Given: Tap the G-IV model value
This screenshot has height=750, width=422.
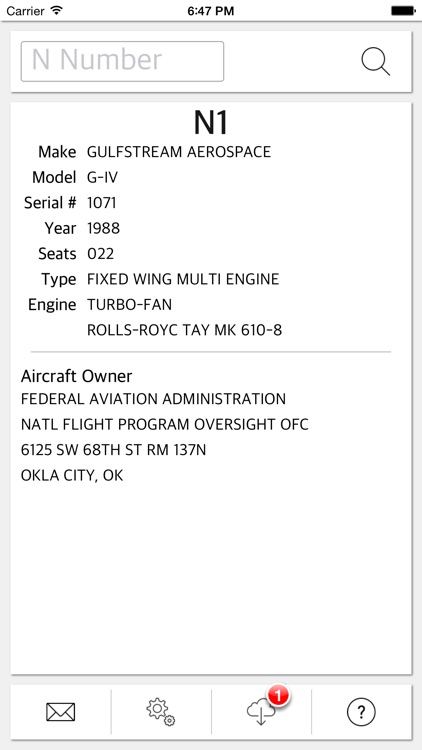Looking at the screenshot, I should 102,177.
